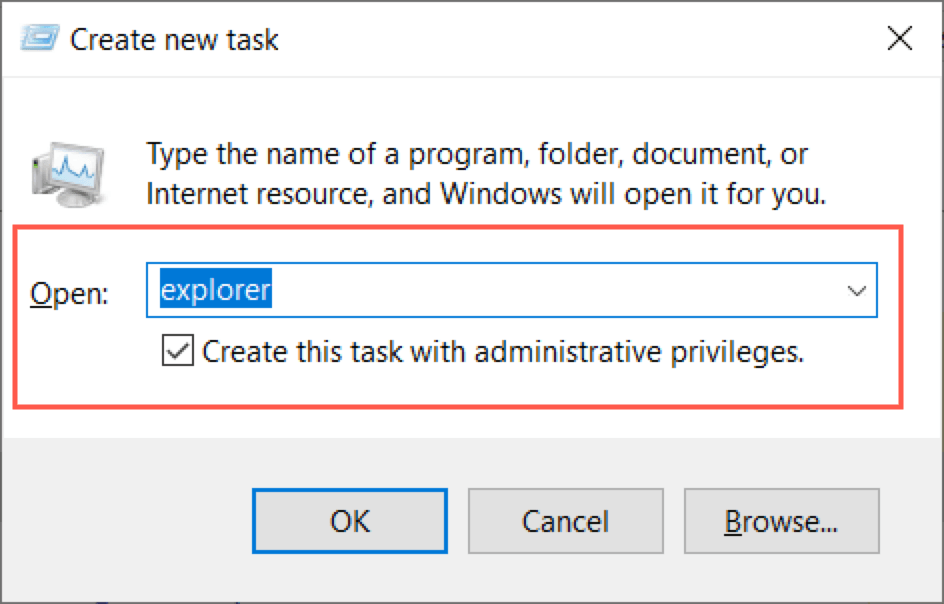Image resolution: width=944 pixels, height=604 pixels.
Task: Click the blank title bar area before the close button
Action: click(580, 40)
